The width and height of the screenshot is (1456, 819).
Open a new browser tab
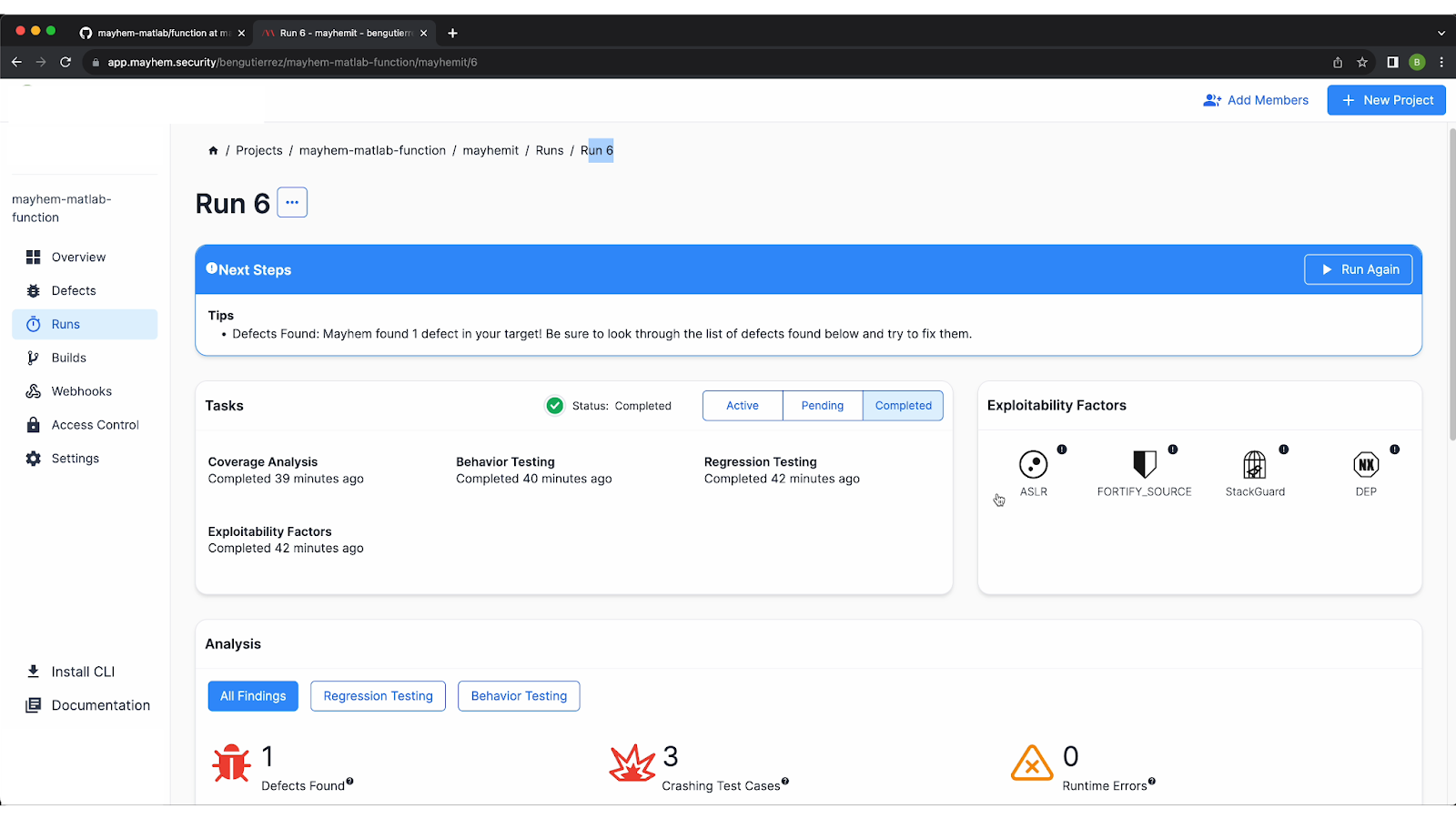(452, 33)
